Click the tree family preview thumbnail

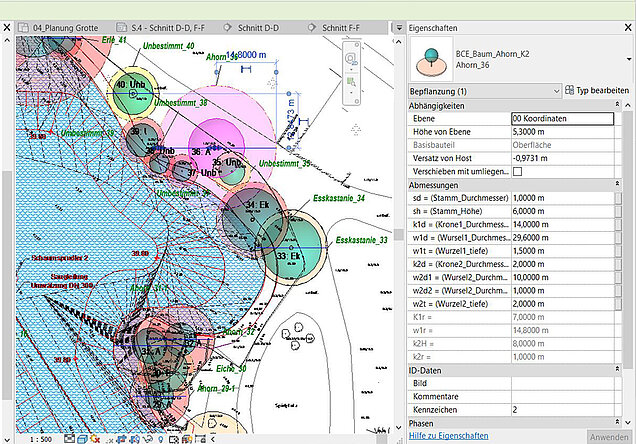(431, 59)
